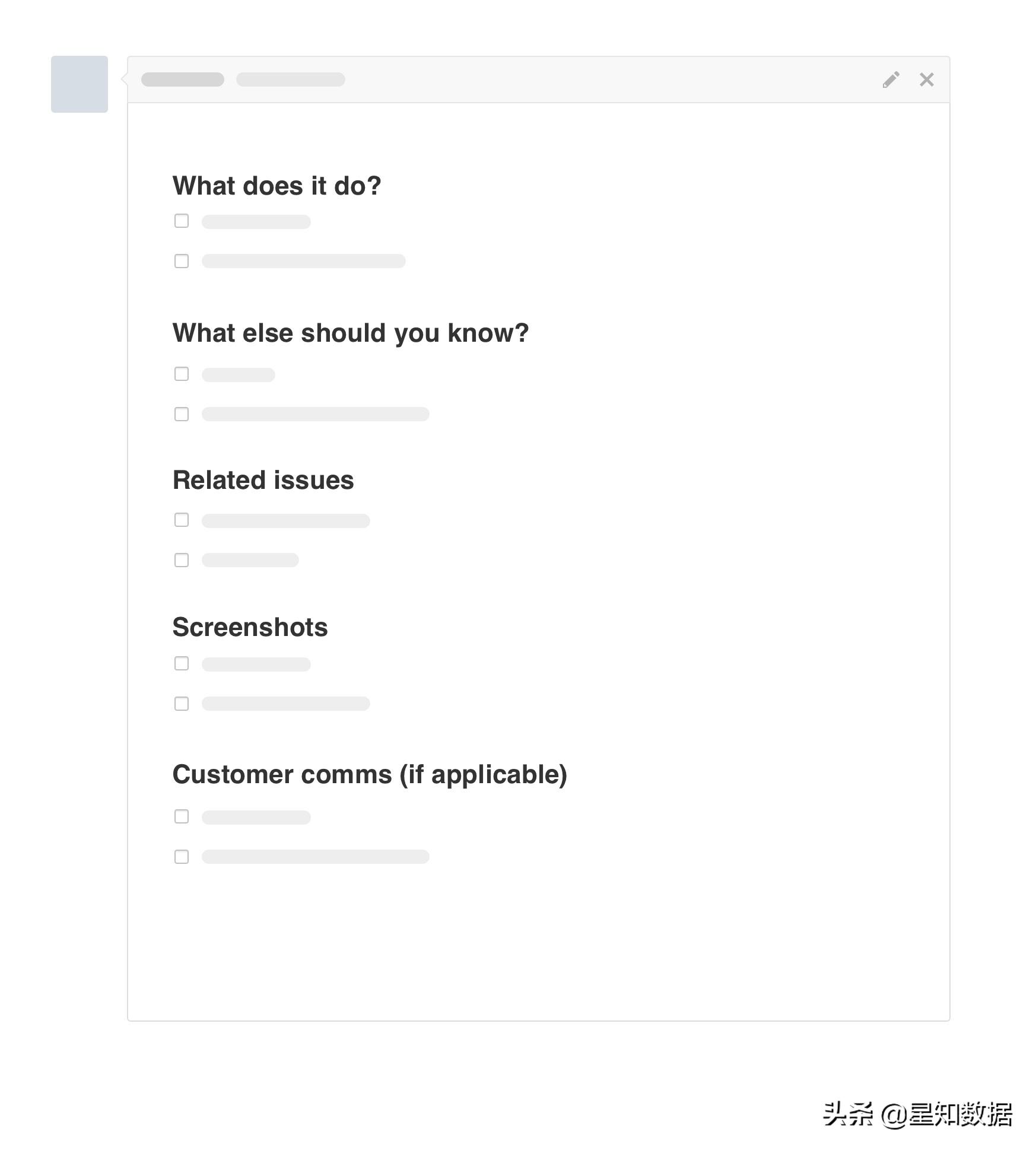1036x1151 pixels.
Task: Check first box under Customer comms
Action: (x=182, y=816)
